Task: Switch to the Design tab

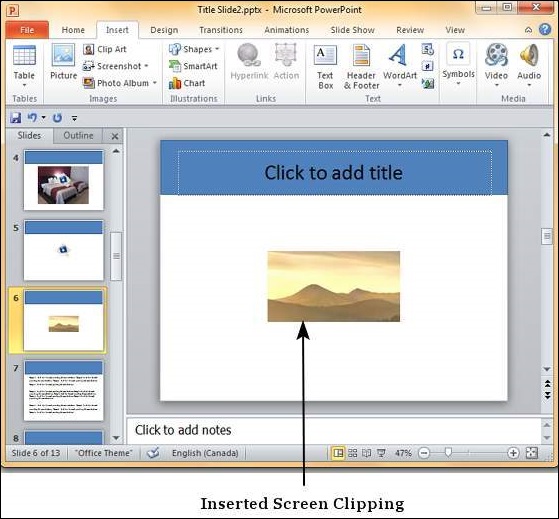Action: [164, 30]
